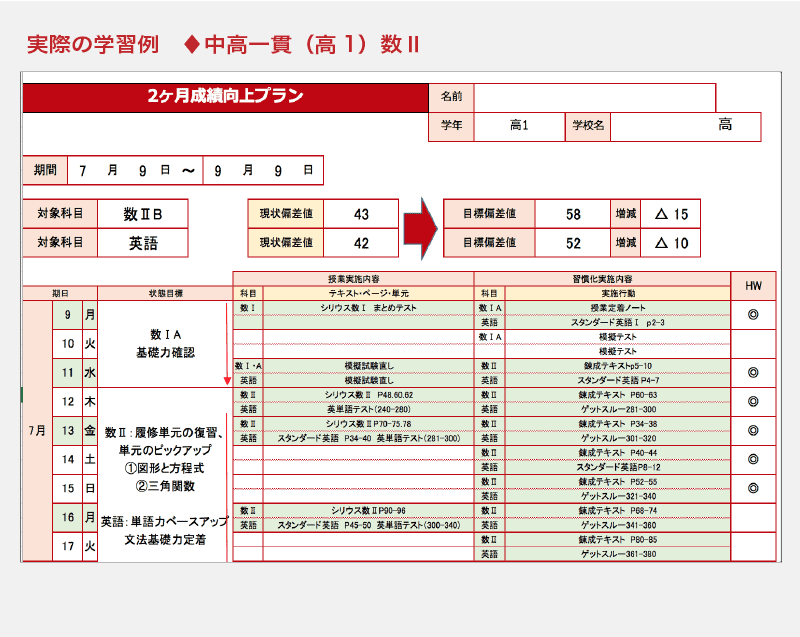
Task: Select 錬成テキストp5-10 action cell
Action: click(618, 366)
